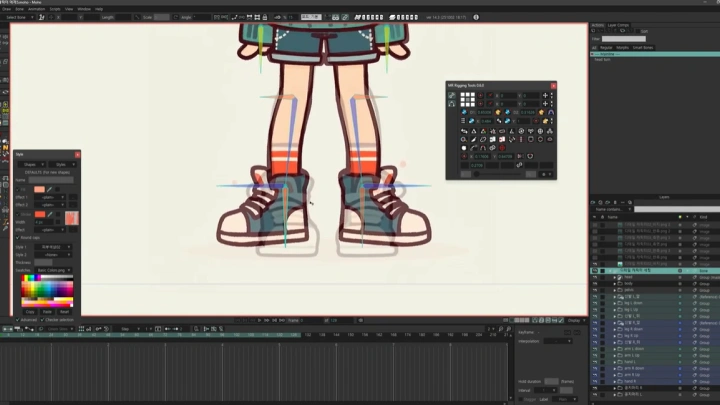
Task: Click the Display quality button below canvas
Action: 573,320
